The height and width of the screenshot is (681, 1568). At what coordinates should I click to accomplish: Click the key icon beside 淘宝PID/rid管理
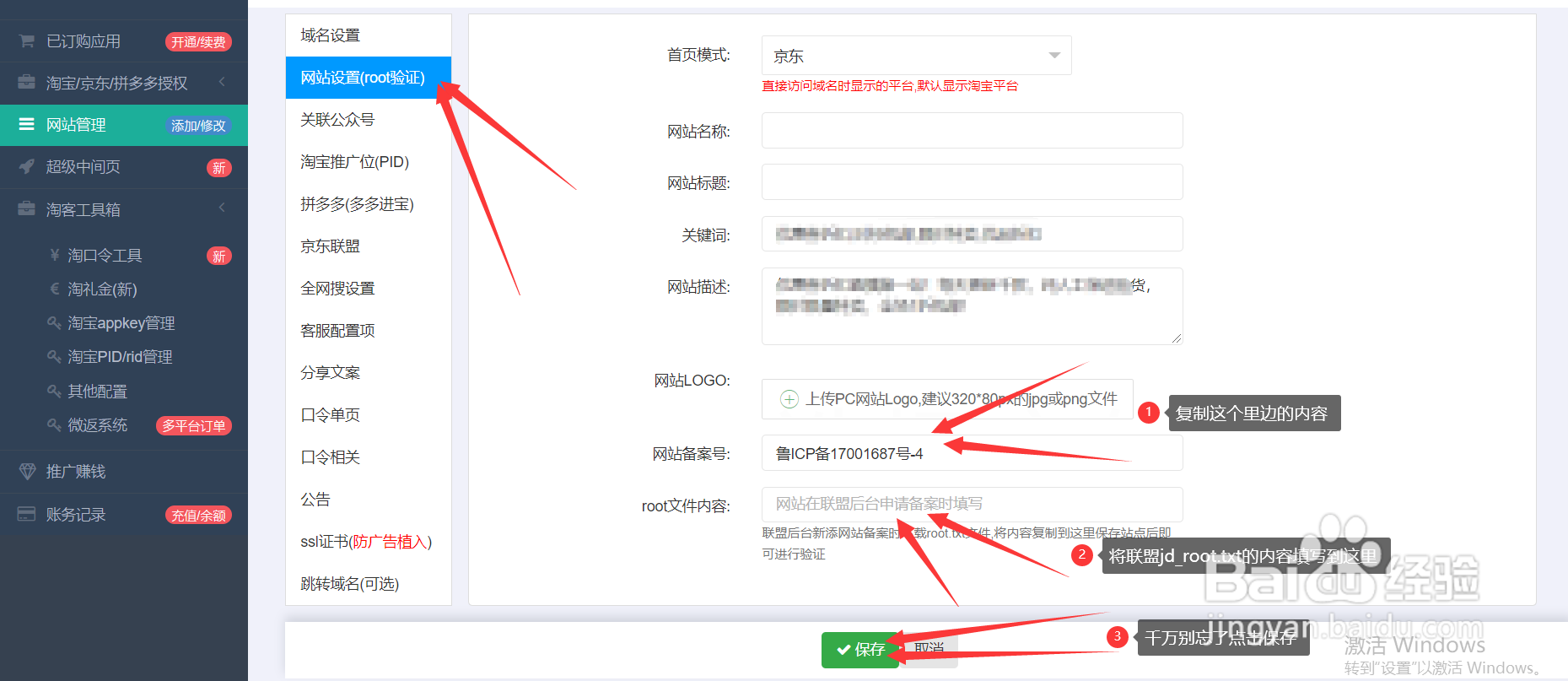pyautogui.click(x=54, y=356)
